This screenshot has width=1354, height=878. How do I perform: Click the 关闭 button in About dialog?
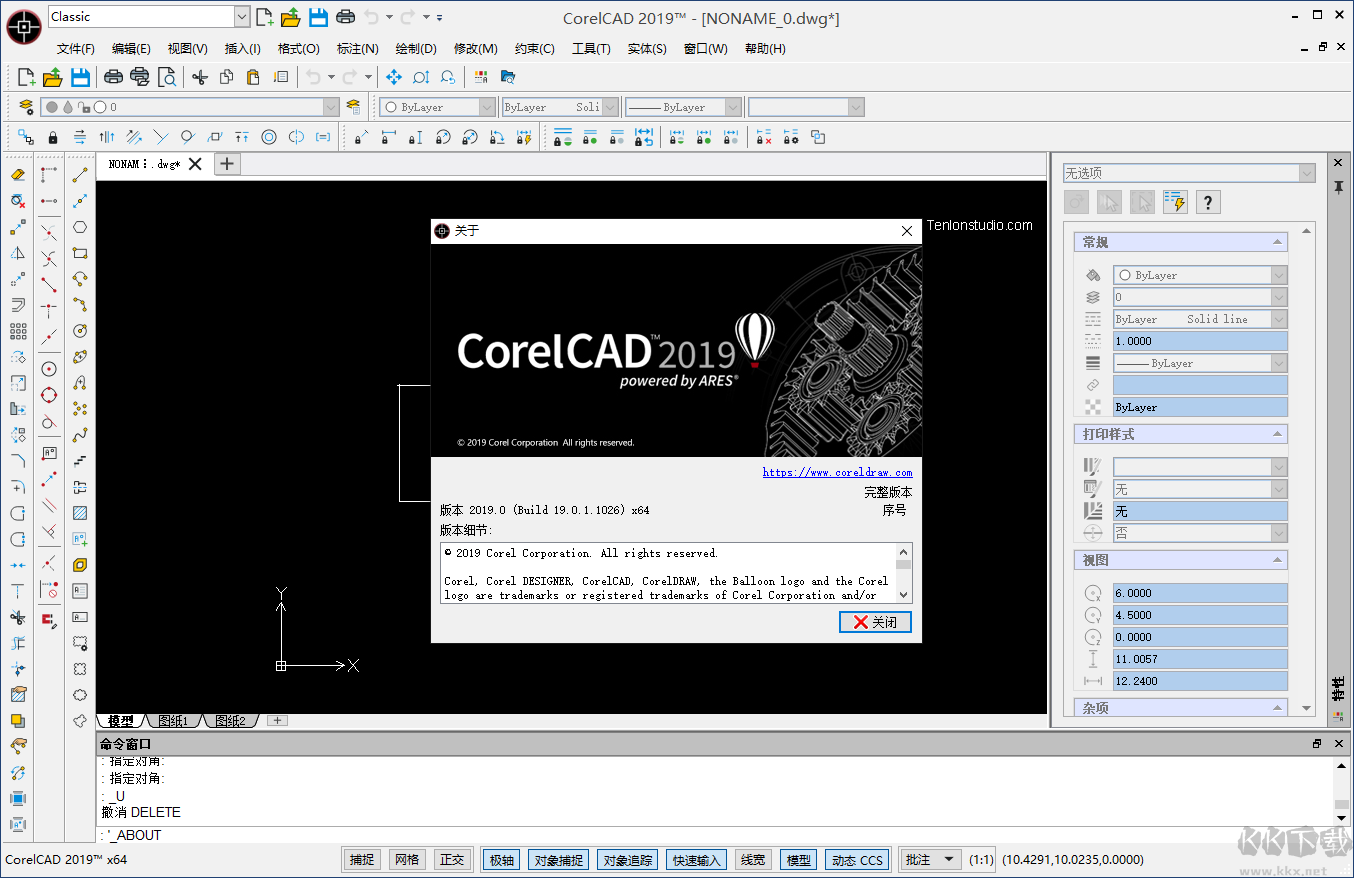[875, 622]
